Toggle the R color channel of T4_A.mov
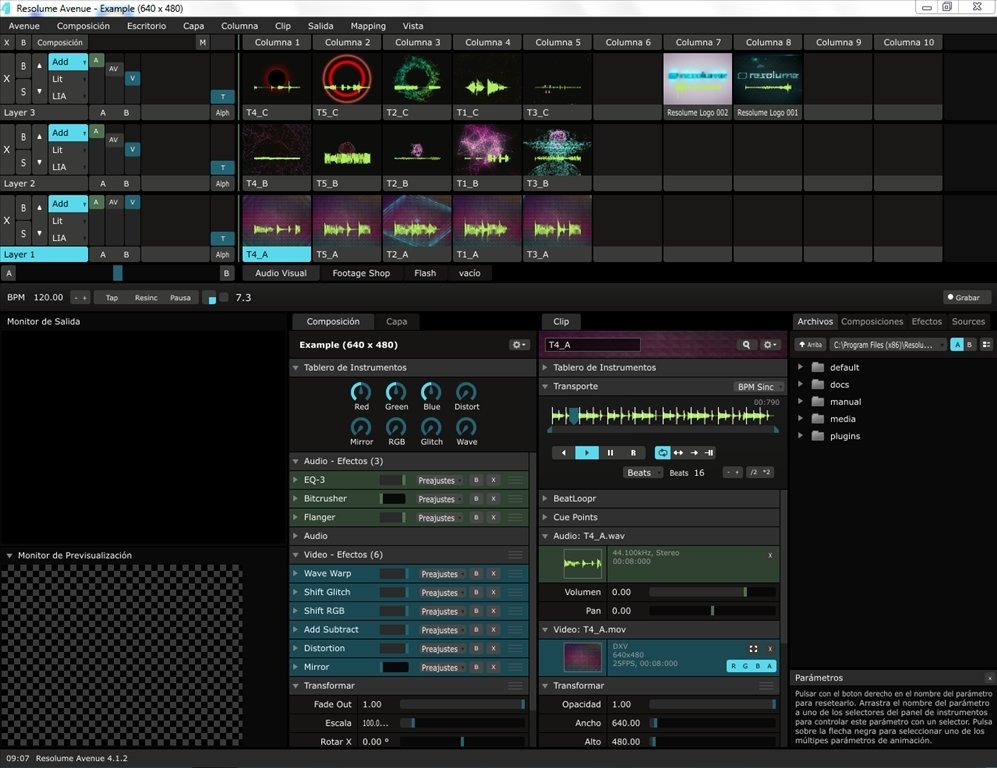 [x=734, y=666]
